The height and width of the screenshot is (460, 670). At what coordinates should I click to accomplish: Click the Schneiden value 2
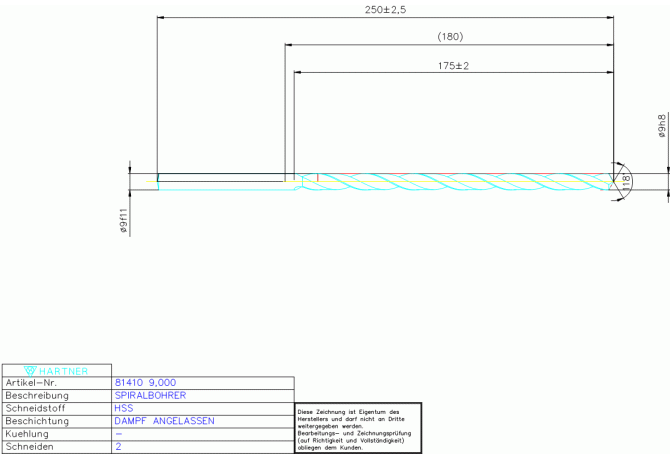pyautogui.click(x=119, y=448)
